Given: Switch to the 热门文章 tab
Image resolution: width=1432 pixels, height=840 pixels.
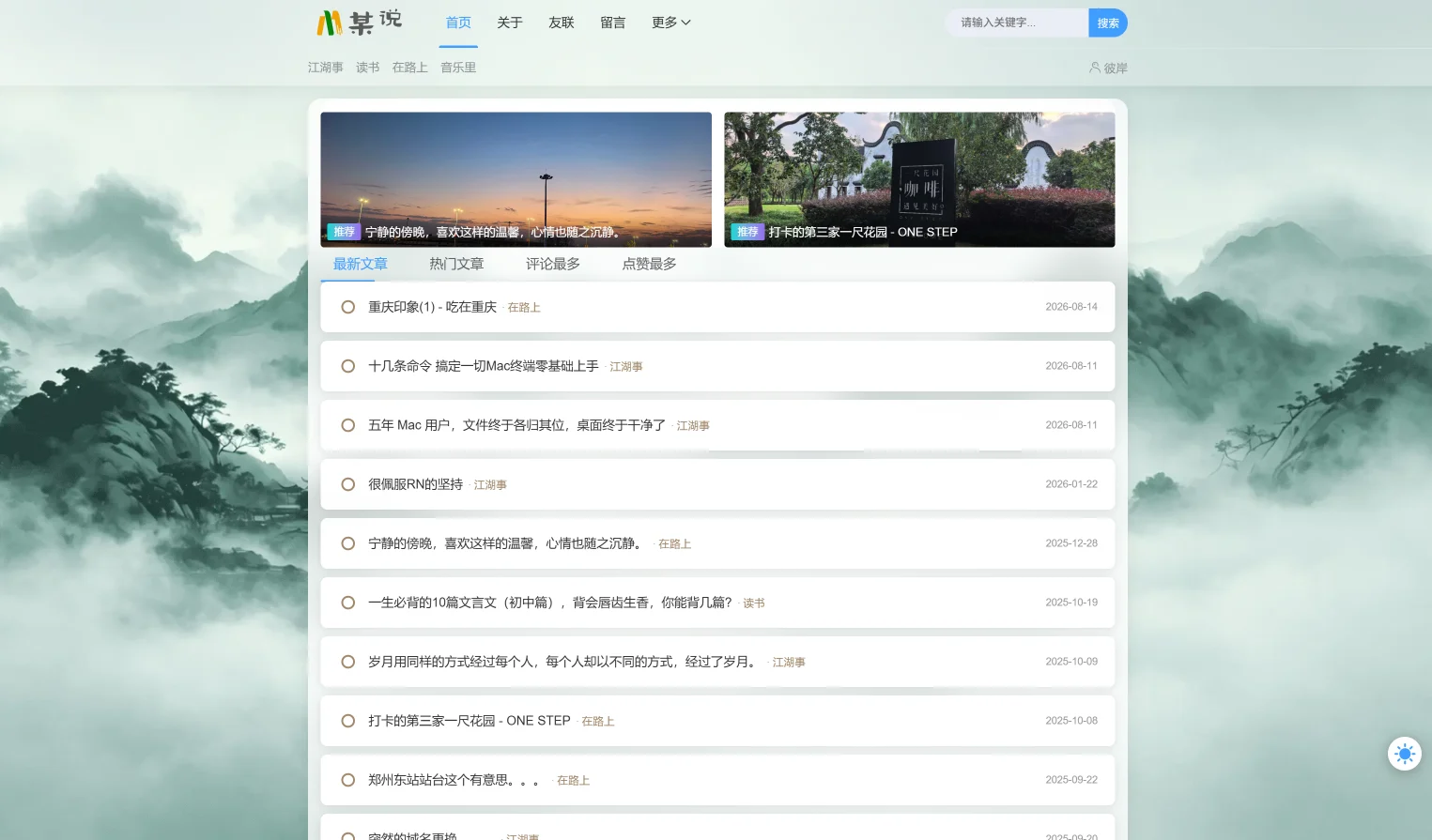Looking at the screenshot, I should pos(456,265).
